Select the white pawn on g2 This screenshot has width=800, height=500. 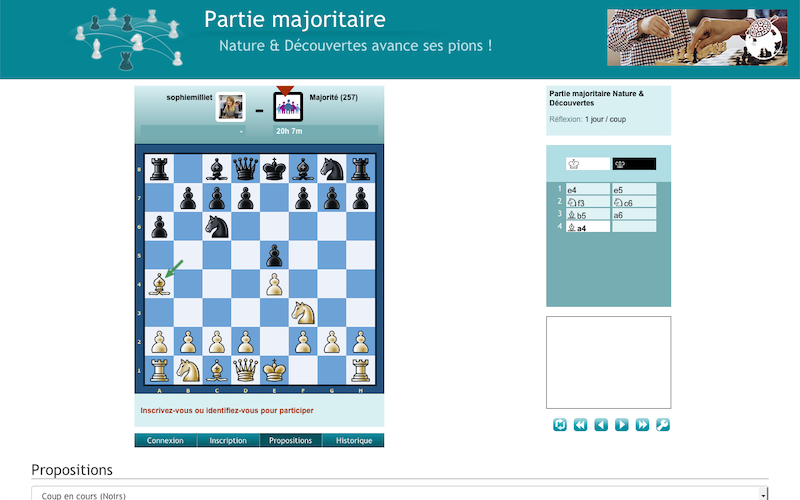pyautogui.click(x=332, y=341)
